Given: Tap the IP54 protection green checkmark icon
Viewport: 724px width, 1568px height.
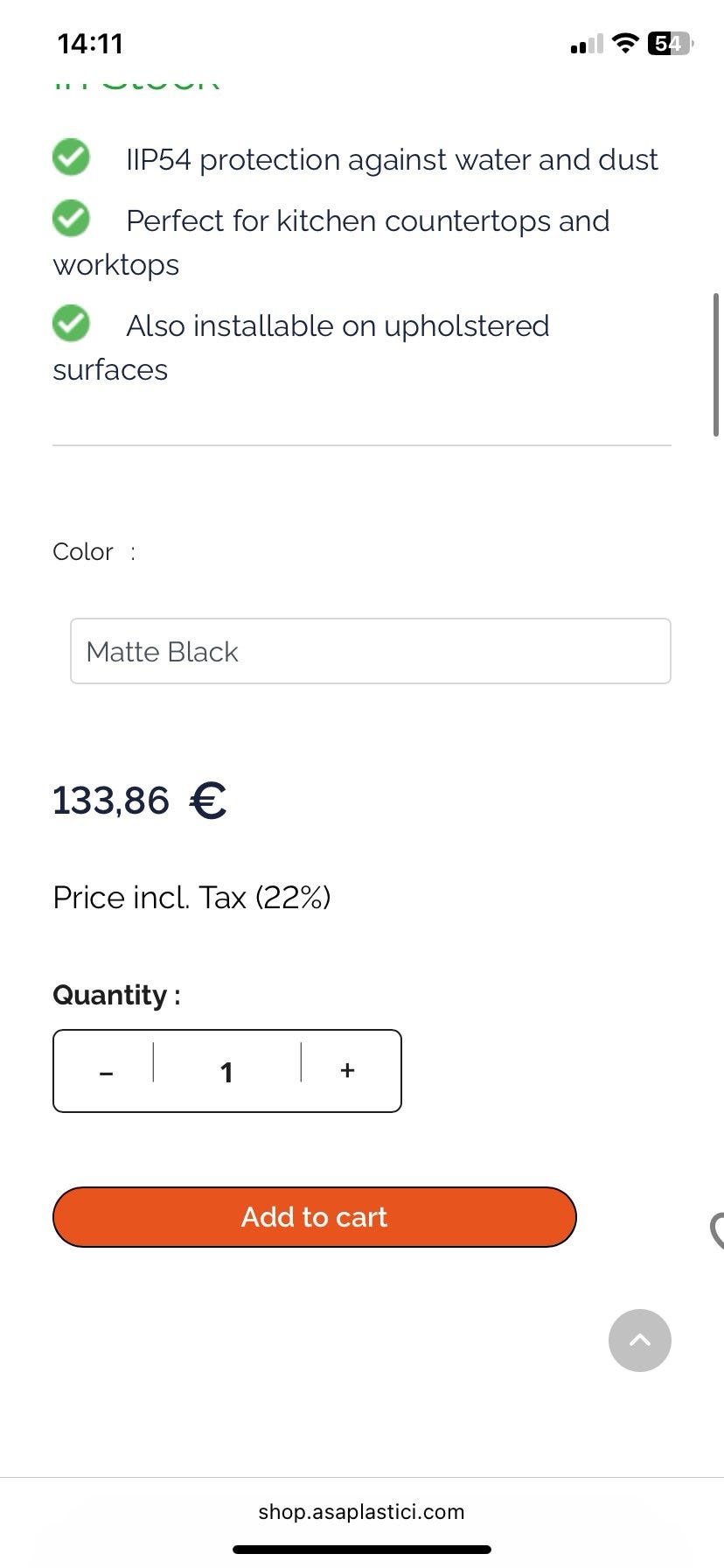Looking at the screenshot, I should pos(71,157).
